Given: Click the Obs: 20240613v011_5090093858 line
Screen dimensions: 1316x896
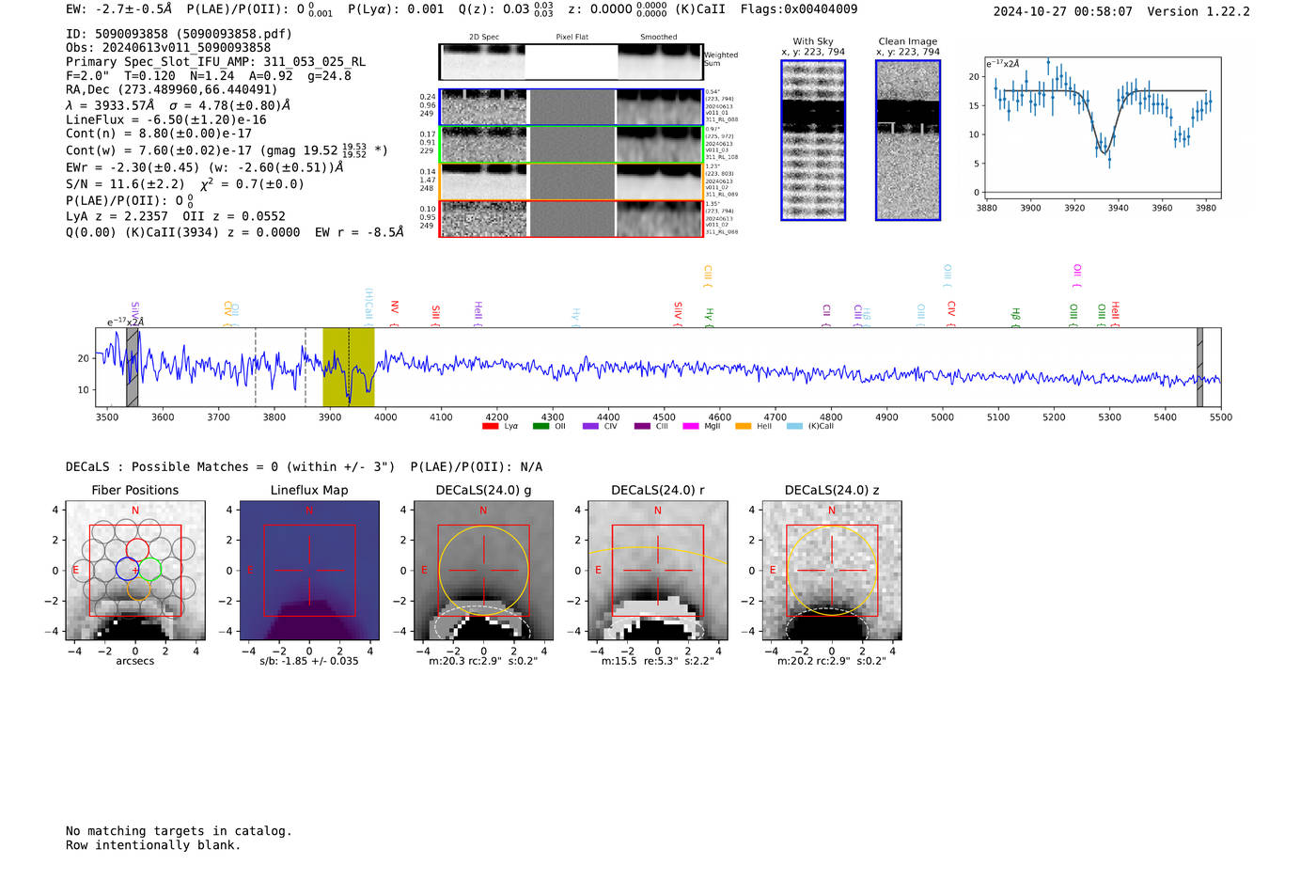Looking at the screenshot, I should click(x=168, y=47).
